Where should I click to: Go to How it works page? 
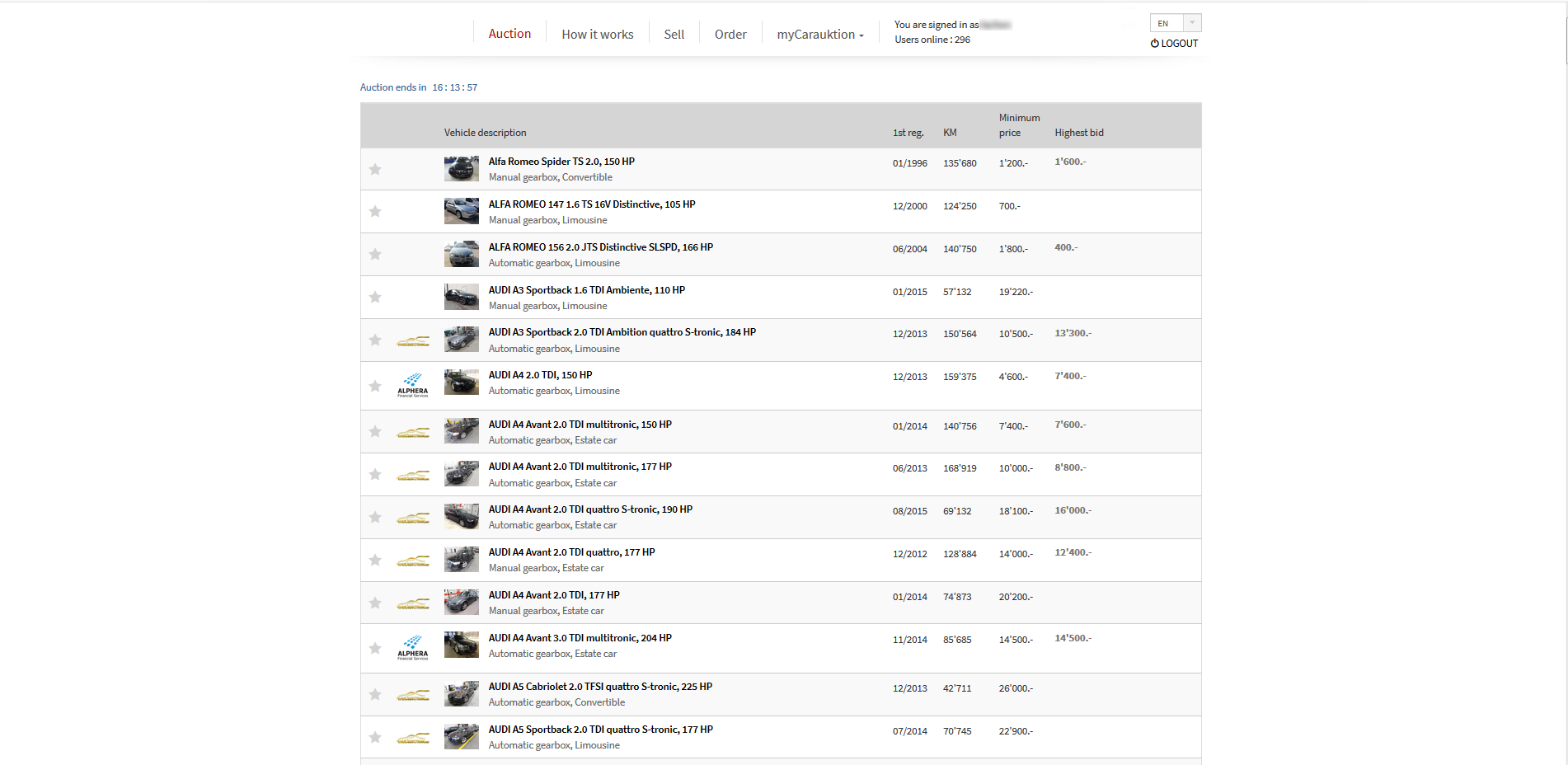click(x=598, y=35)
